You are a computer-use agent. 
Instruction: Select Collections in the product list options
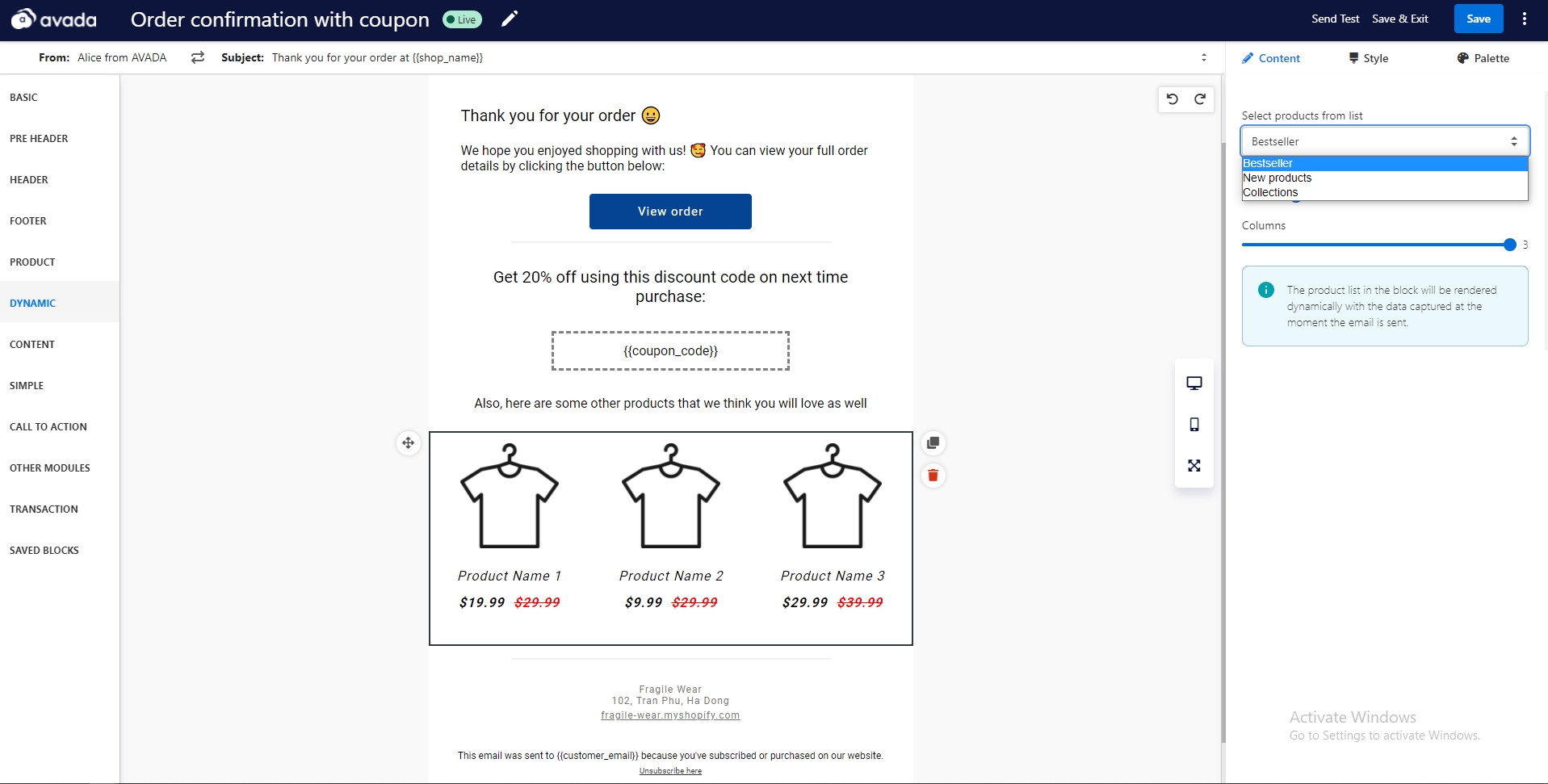click(x=1271, y=192)
